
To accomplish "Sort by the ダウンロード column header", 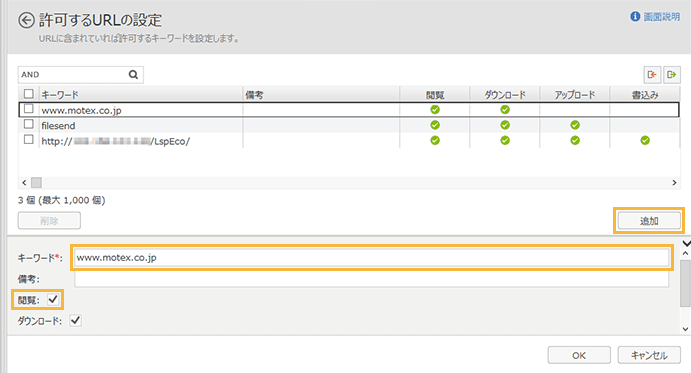I will [505, 94].
